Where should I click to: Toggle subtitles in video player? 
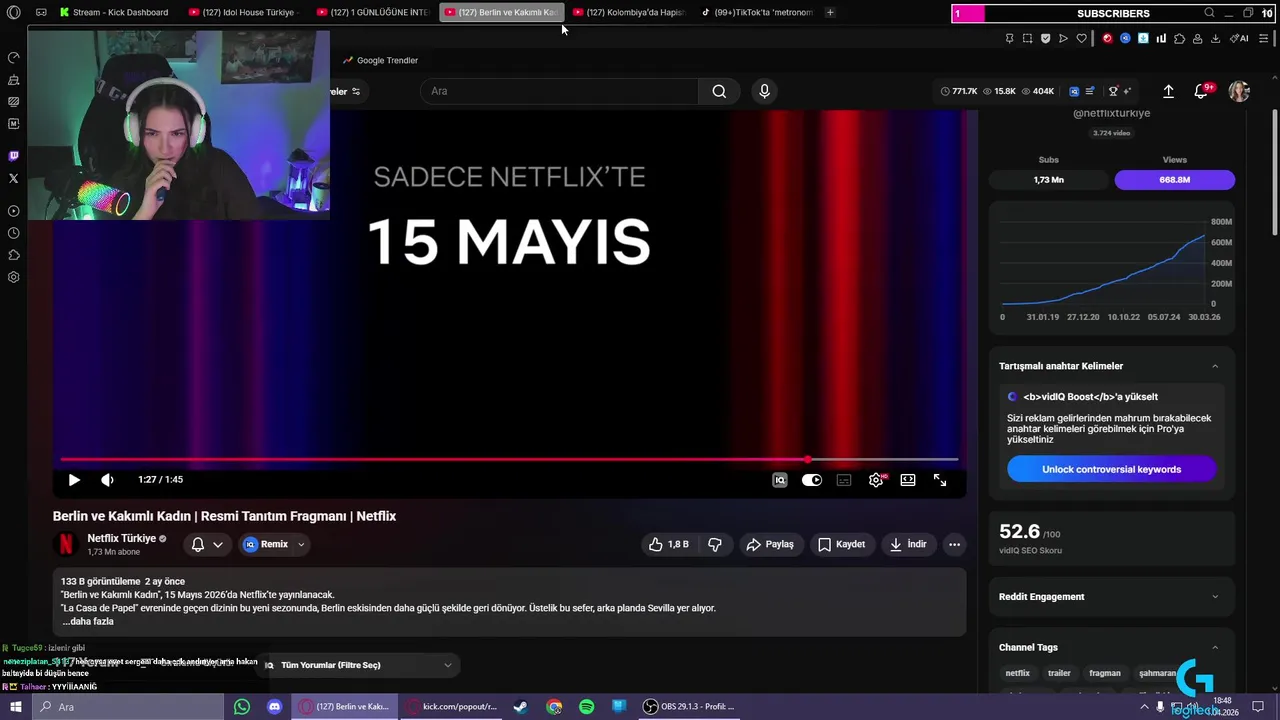[x=844, y=480]
